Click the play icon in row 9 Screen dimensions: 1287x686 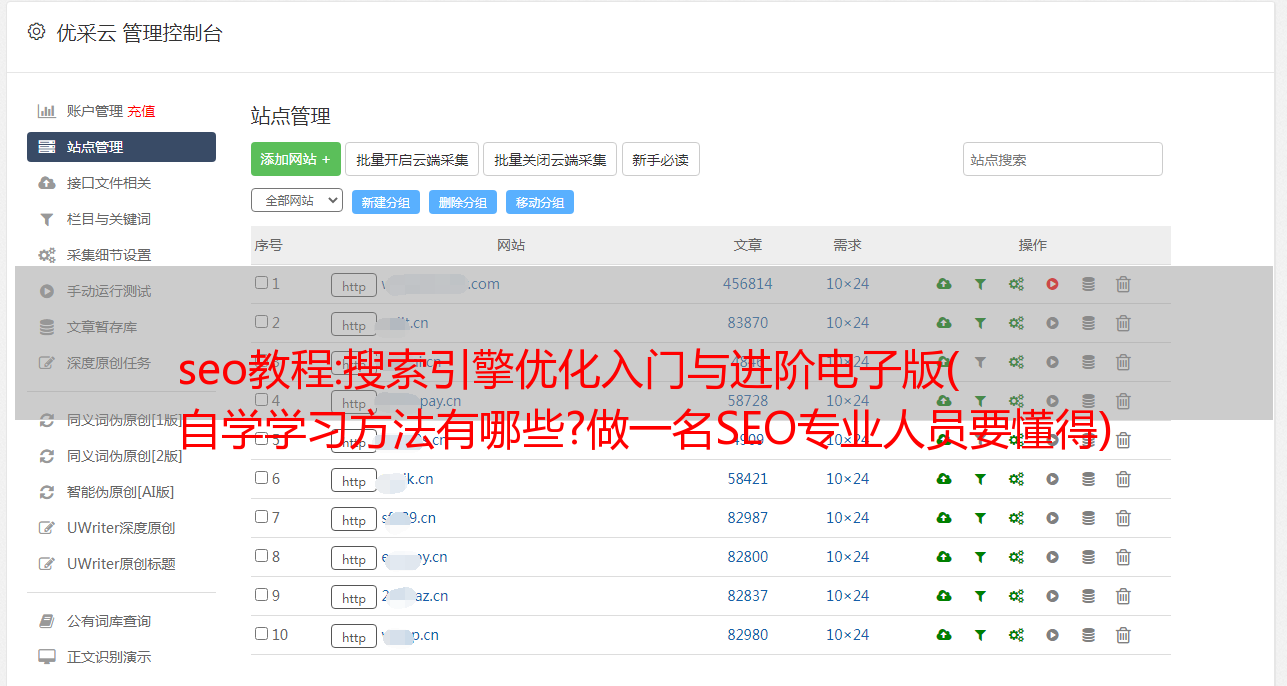[1052, 596]
